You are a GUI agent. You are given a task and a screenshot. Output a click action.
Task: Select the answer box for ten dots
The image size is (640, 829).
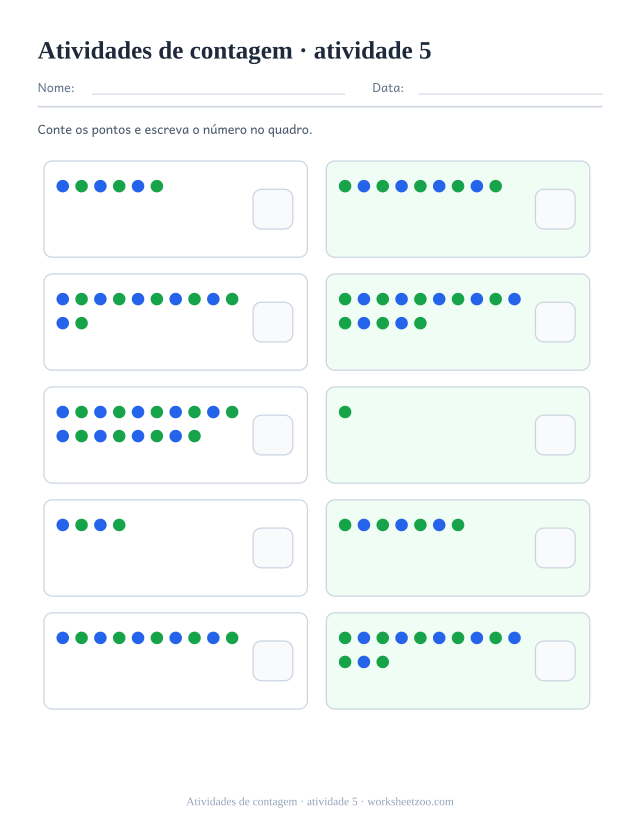coord(273,661)
